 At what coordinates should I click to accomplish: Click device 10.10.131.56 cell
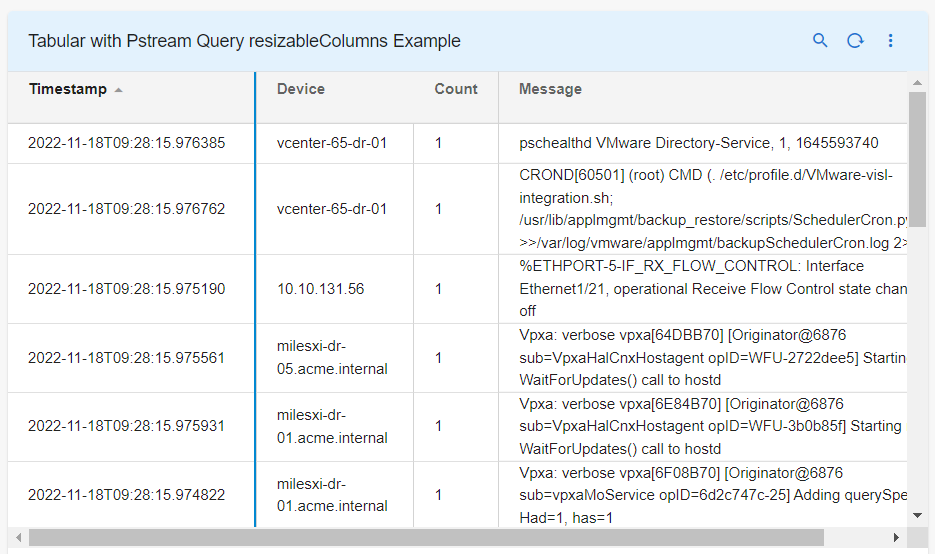coord(335,289)
